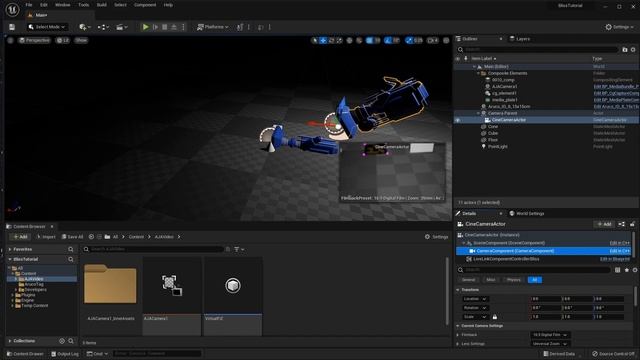Click the Unreal Engine logo icon
This screenshot has height=360, width=640.
tap(12, 9)
